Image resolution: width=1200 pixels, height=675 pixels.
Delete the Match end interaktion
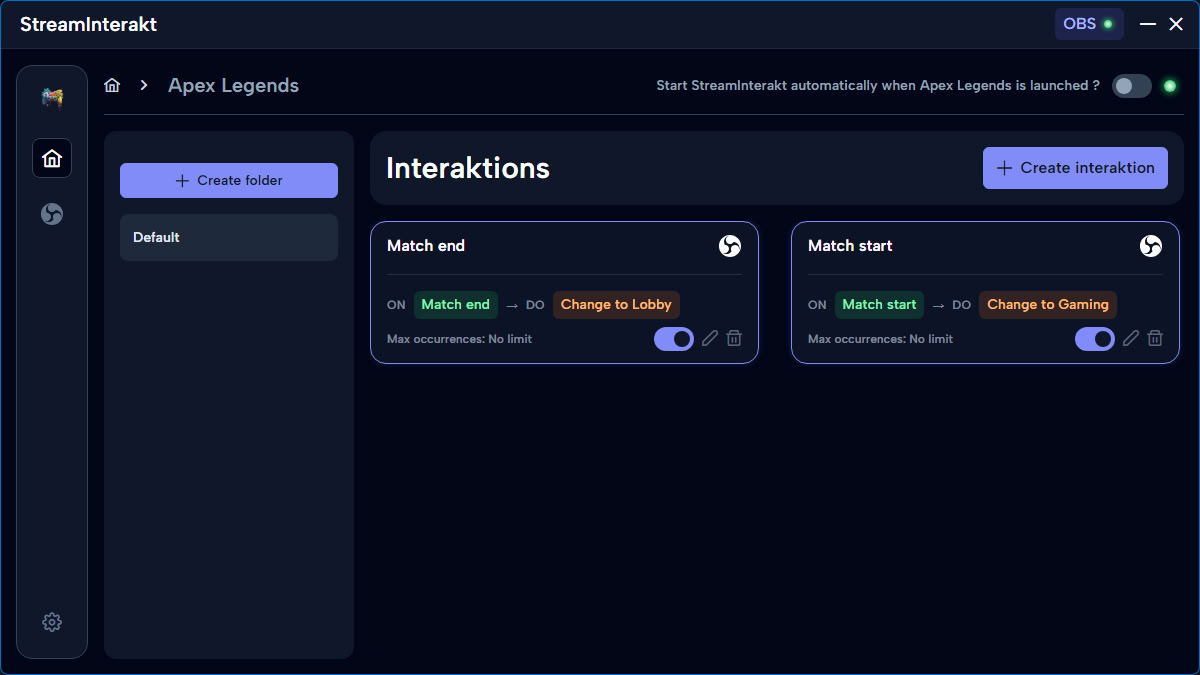734,339
